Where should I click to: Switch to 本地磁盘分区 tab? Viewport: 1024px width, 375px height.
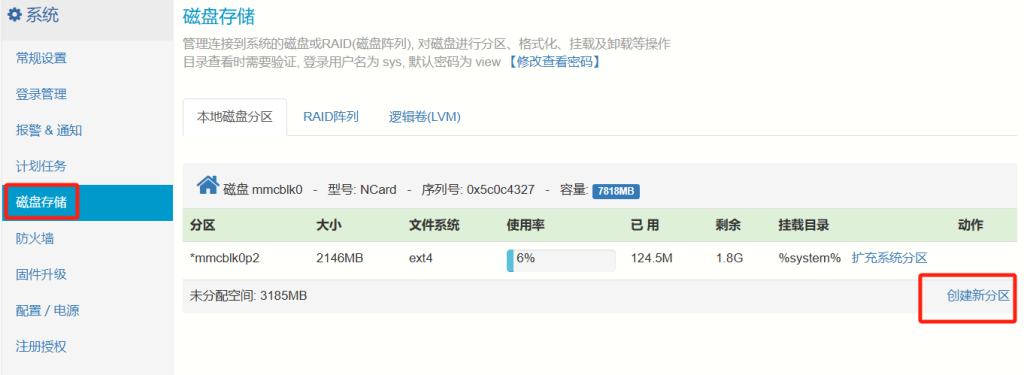pyautogui.click(x=235, y=117)
